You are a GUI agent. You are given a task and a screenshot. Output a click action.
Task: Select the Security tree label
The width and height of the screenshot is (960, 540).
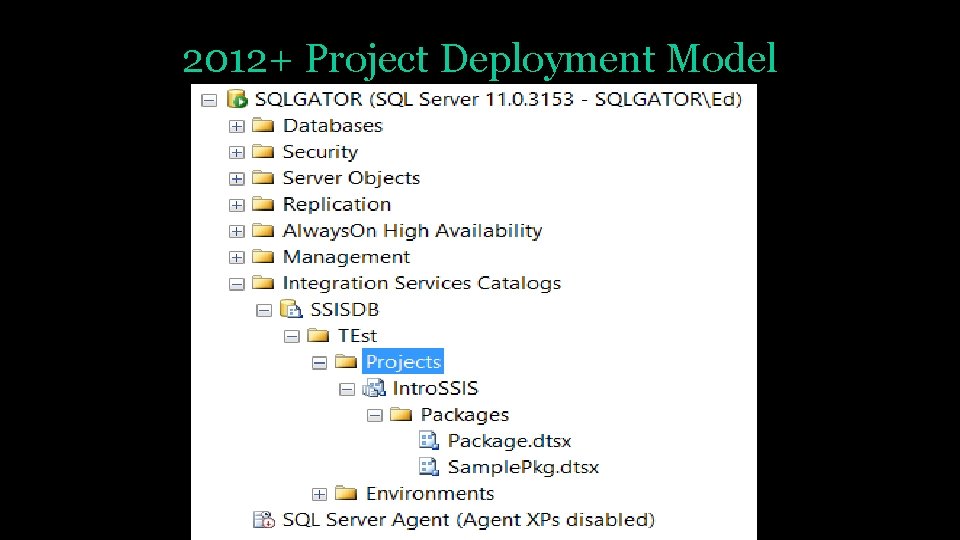tap(320, 152)
